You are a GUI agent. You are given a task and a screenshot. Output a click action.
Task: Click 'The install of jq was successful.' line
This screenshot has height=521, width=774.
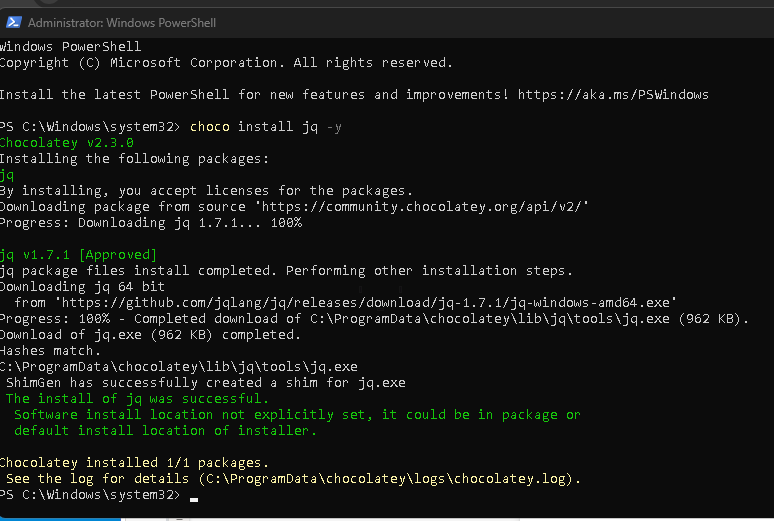point(137,399)
